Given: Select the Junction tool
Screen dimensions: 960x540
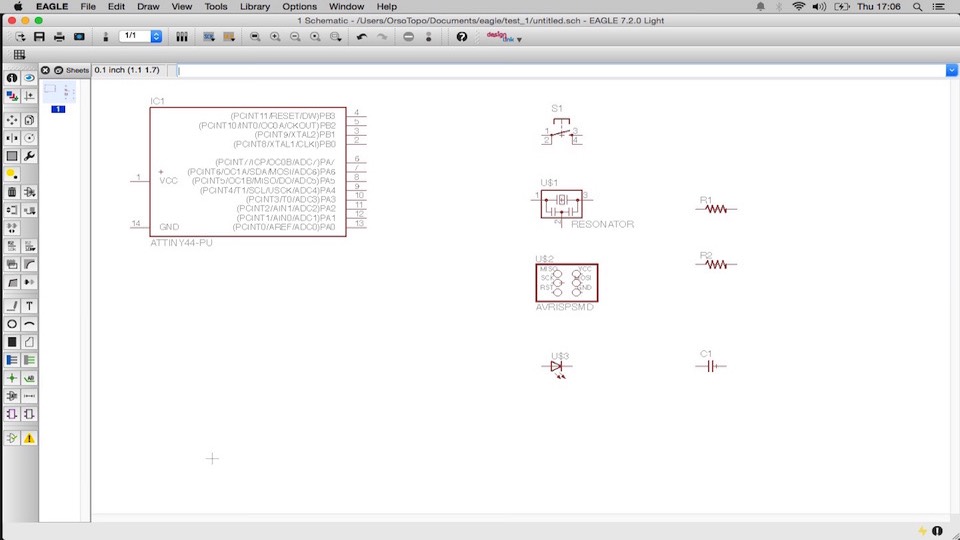Looking at the screenshot, I should (x=12, y=378).
